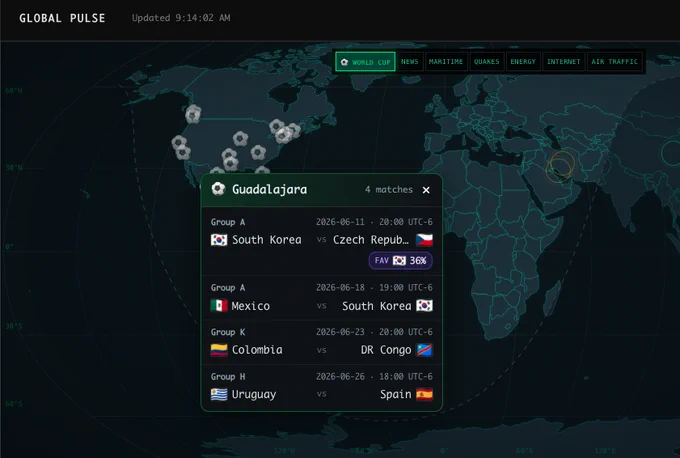Toggle the Energy layer
The width and height of the screenshot is (680, 458).
(x=523, y=62)
